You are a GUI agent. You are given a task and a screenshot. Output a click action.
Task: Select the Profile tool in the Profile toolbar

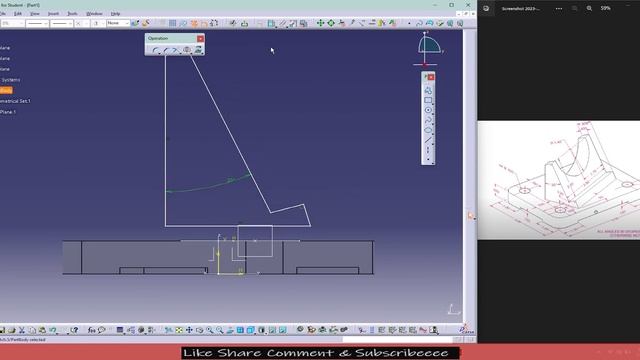(x=428, y=90)
